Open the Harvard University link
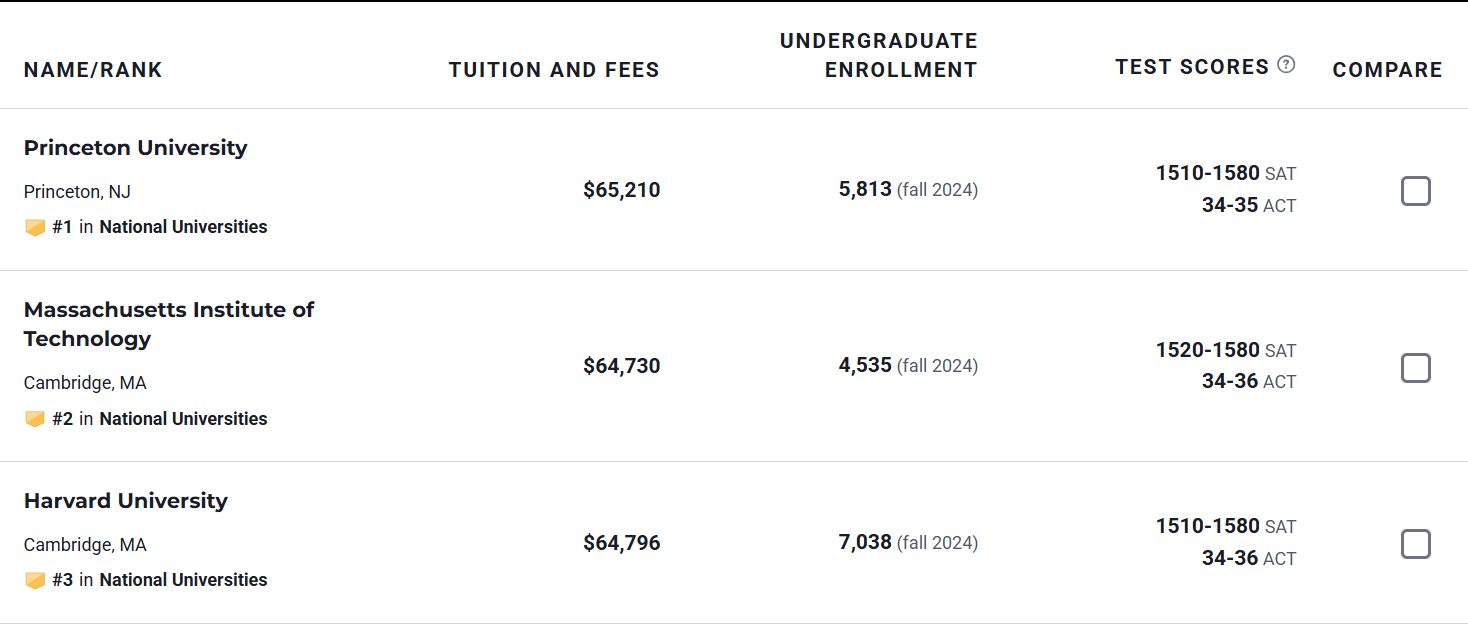The height and width of the screenshot is (624, 1468). tap(125, 501)
